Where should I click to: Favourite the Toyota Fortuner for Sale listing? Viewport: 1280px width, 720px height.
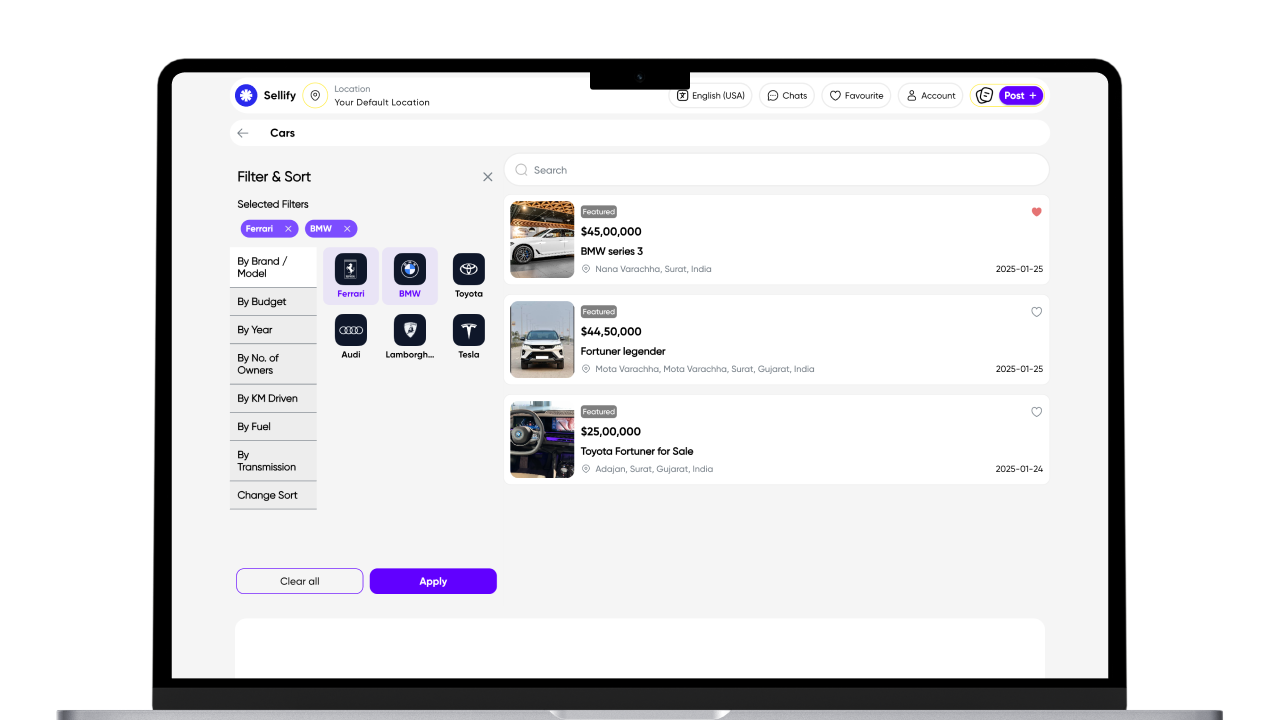point(1036,412)
